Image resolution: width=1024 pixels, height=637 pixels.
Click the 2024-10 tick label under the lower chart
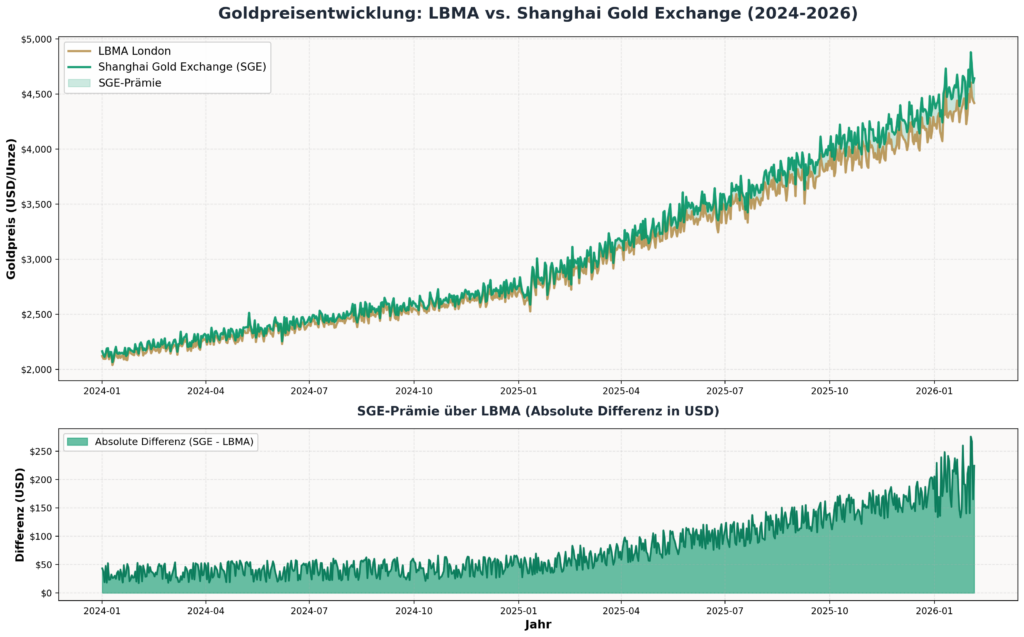click(414, 607)
